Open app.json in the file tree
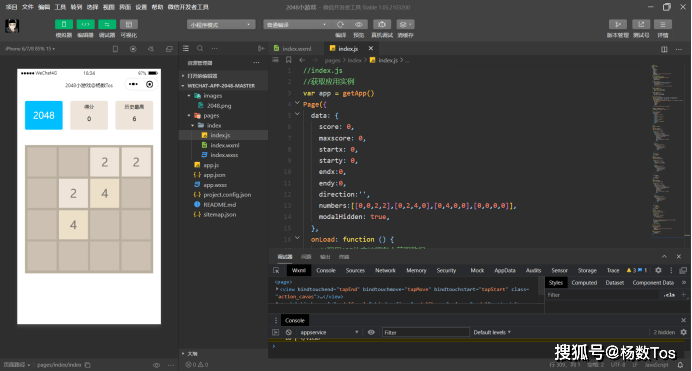The image size is (692, 371). pyautogui.click(x=214, y=175)
